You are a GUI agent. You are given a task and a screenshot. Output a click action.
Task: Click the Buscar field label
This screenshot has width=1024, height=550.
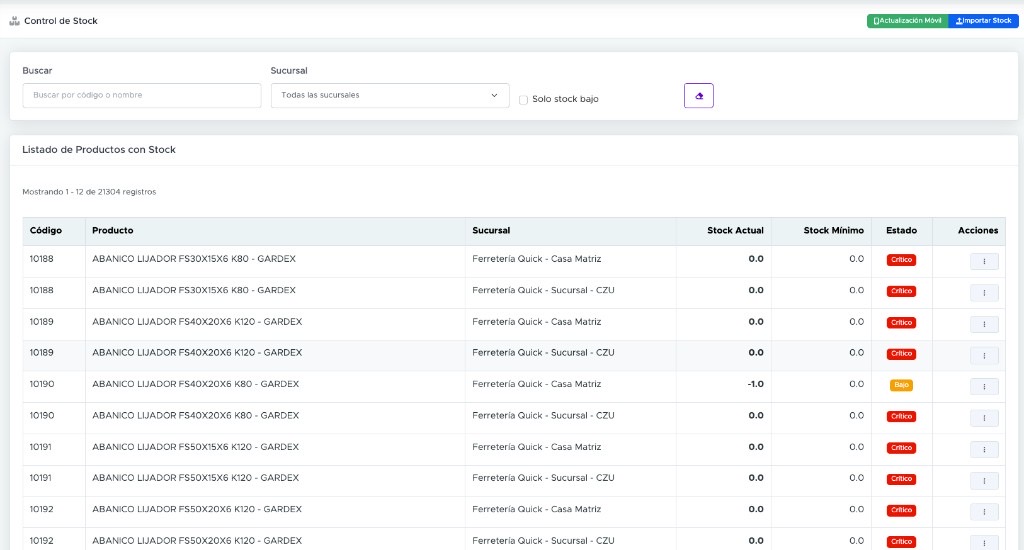coord(37,71)
